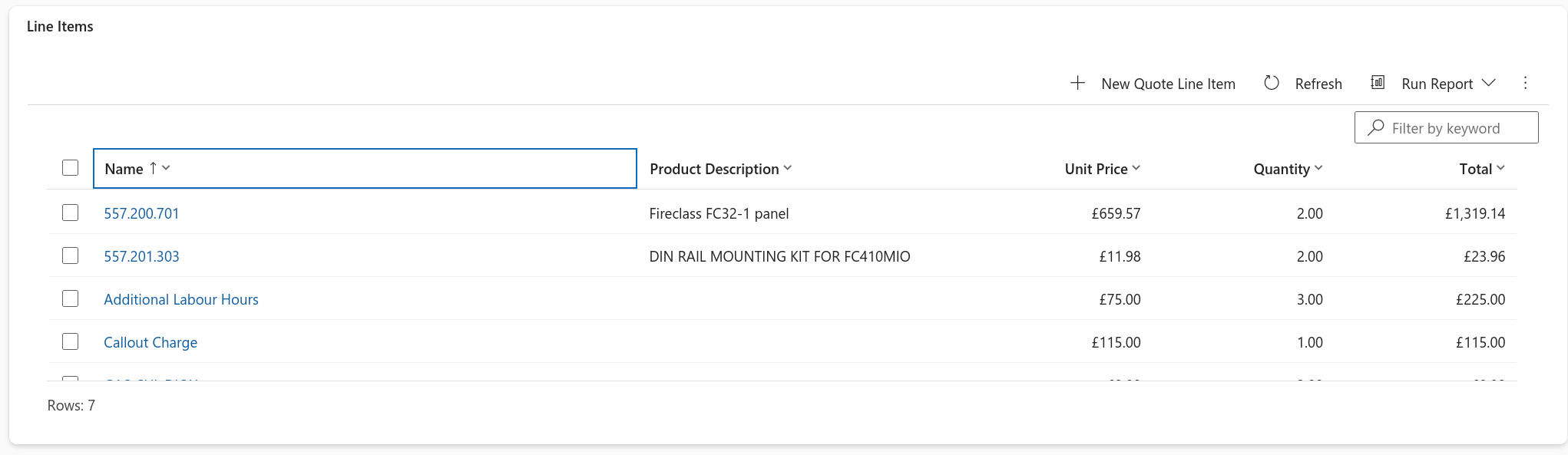Expand the Quantity header chevron

(1319, 167)
